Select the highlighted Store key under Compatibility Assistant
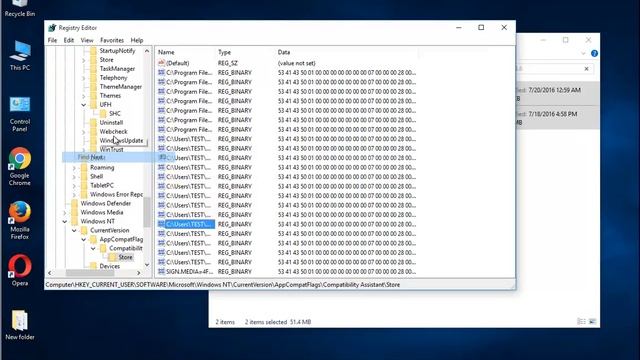This screenshot has width=640, height=360. [125, 257]
